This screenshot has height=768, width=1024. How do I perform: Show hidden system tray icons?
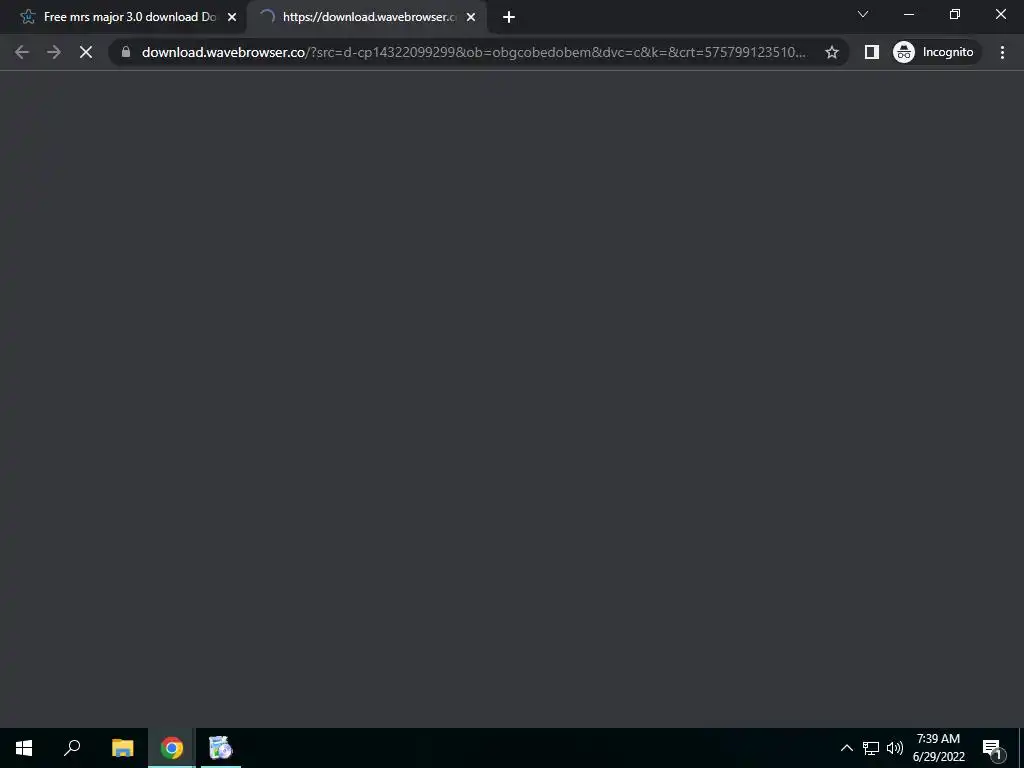846,748
